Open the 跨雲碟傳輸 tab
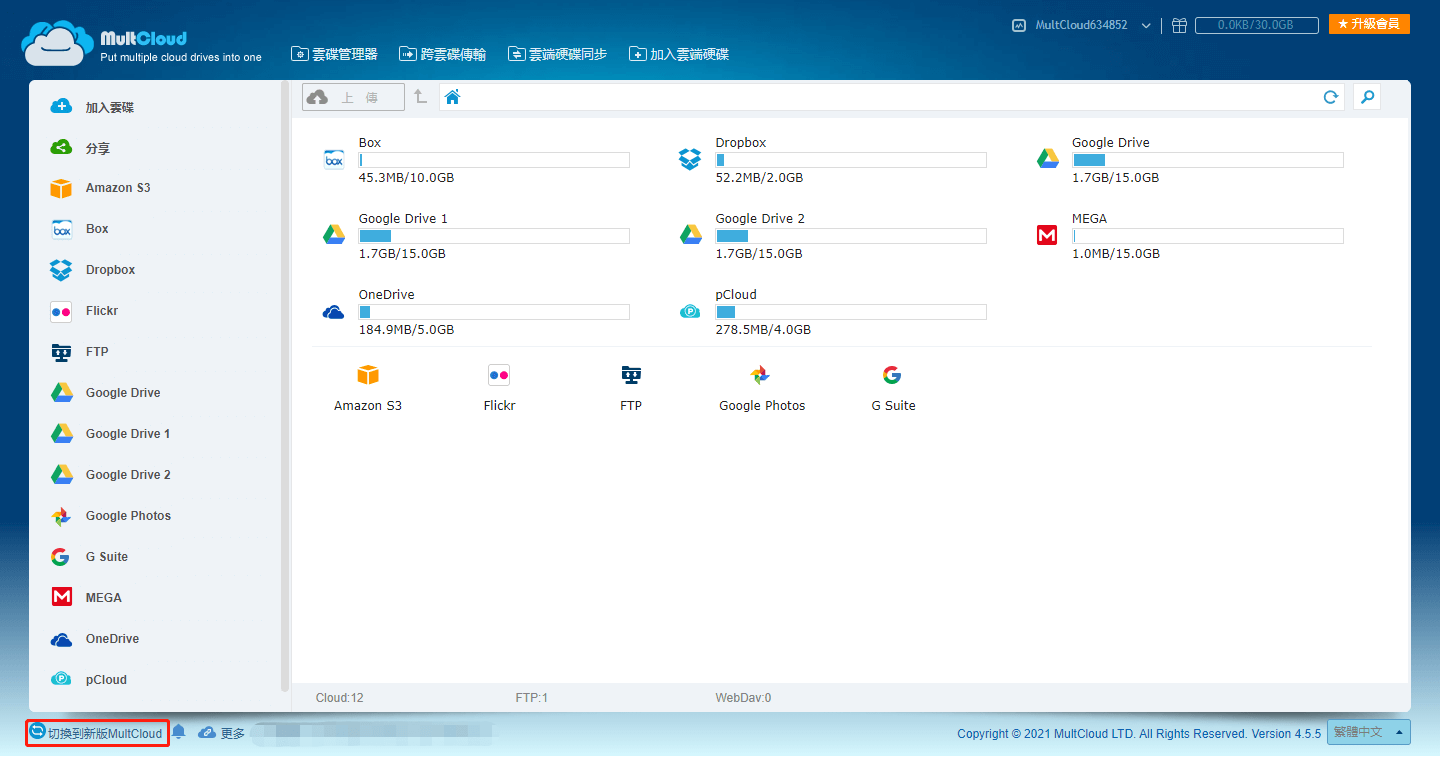Viewport: 1440px width, 757px height. [442, 54]
